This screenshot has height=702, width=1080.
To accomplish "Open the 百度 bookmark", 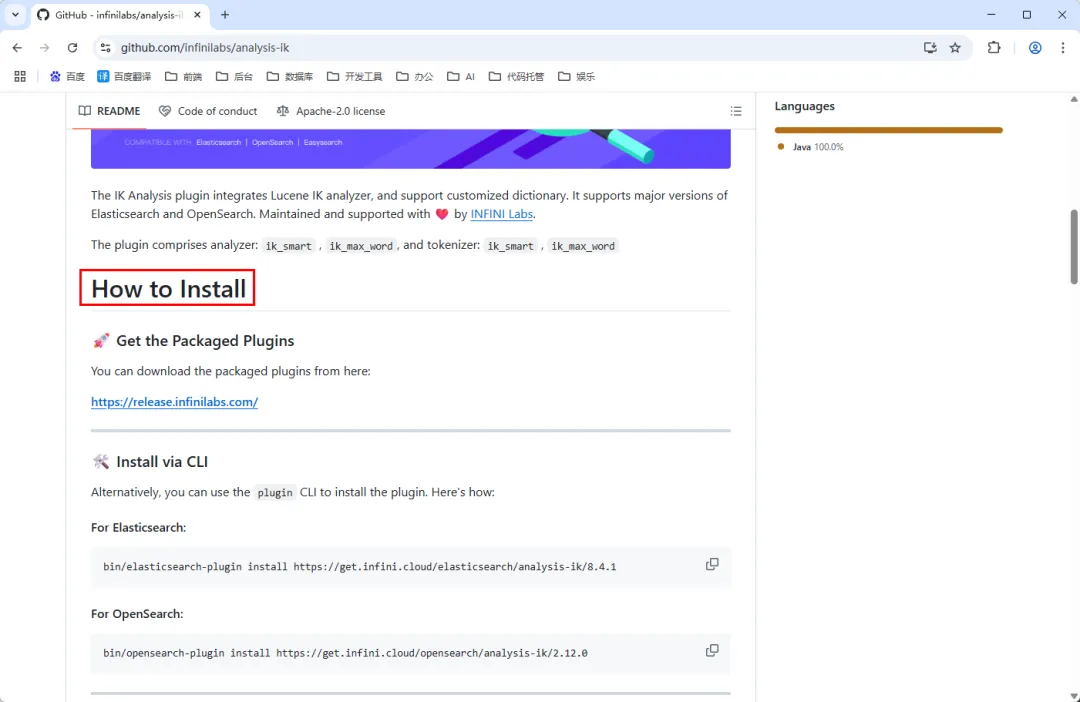I will pyautogui.click(x=67, y=76).
